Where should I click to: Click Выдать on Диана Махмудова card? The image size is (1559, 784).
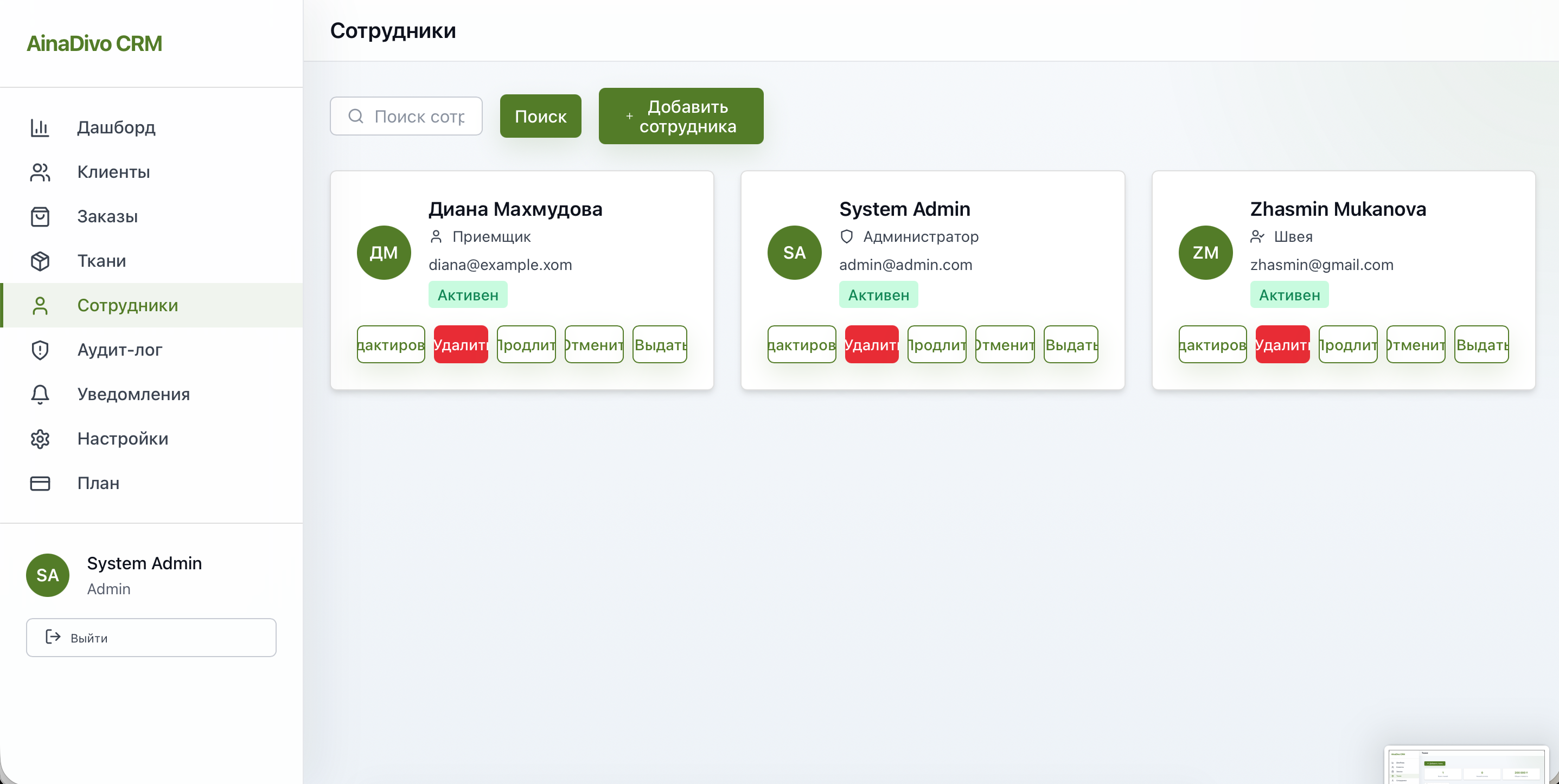(x=660, y=345)
